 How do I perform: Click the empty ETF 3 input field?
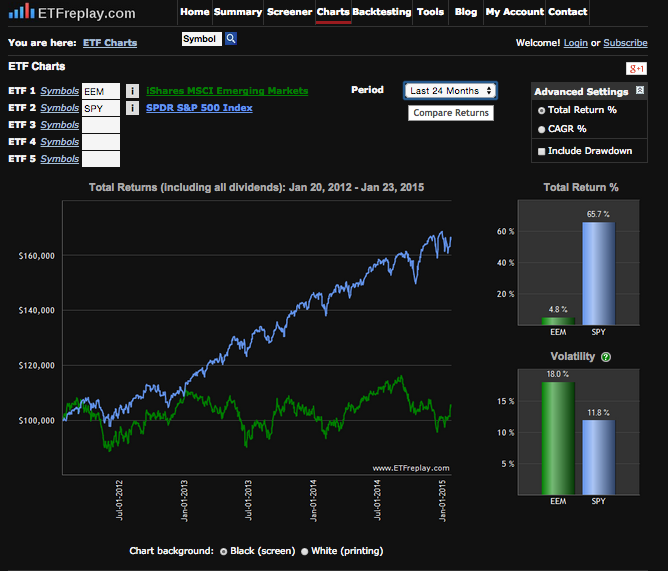coord(101,125)
